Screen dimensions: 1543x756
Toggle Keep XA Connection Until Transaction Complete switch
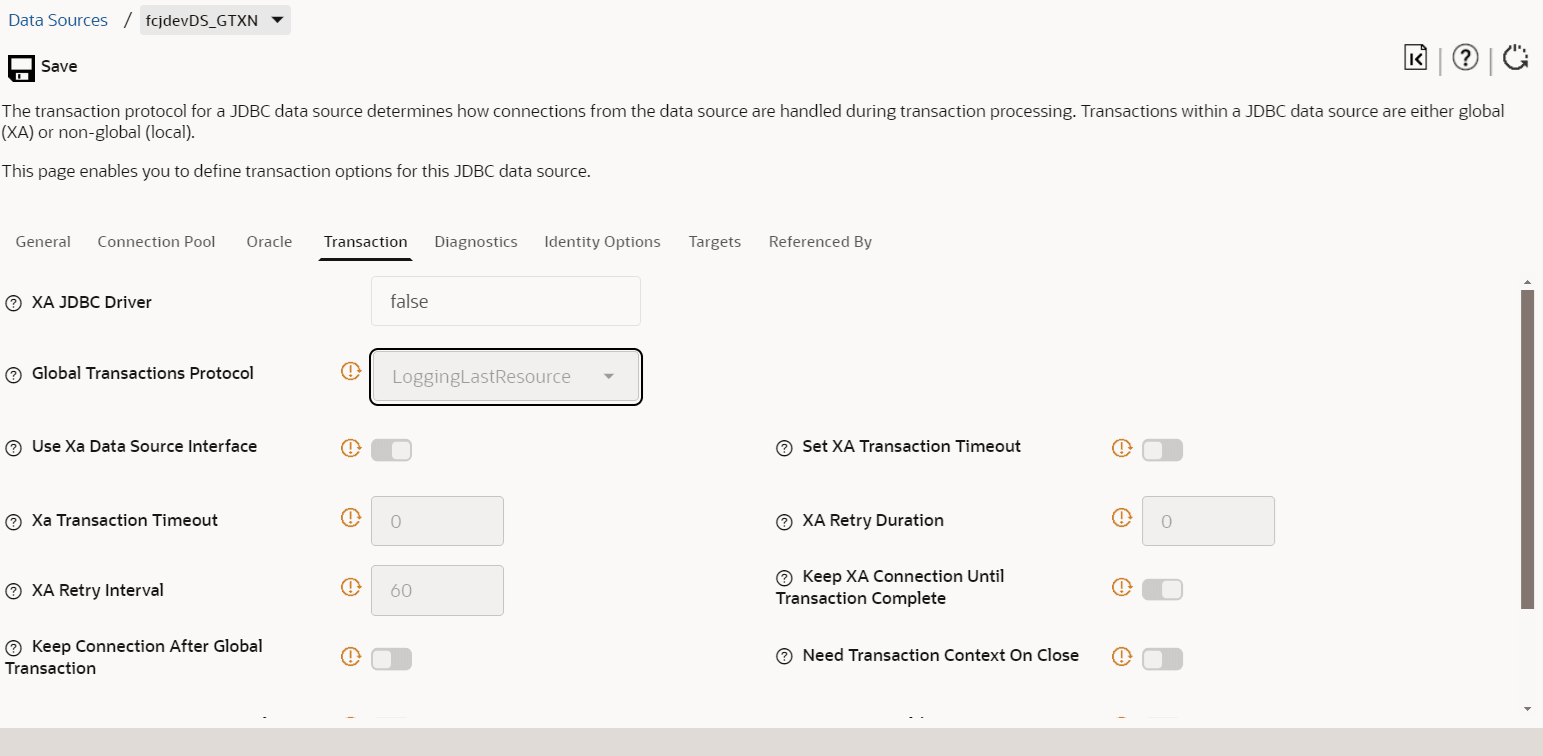[x=1162, y=590]
